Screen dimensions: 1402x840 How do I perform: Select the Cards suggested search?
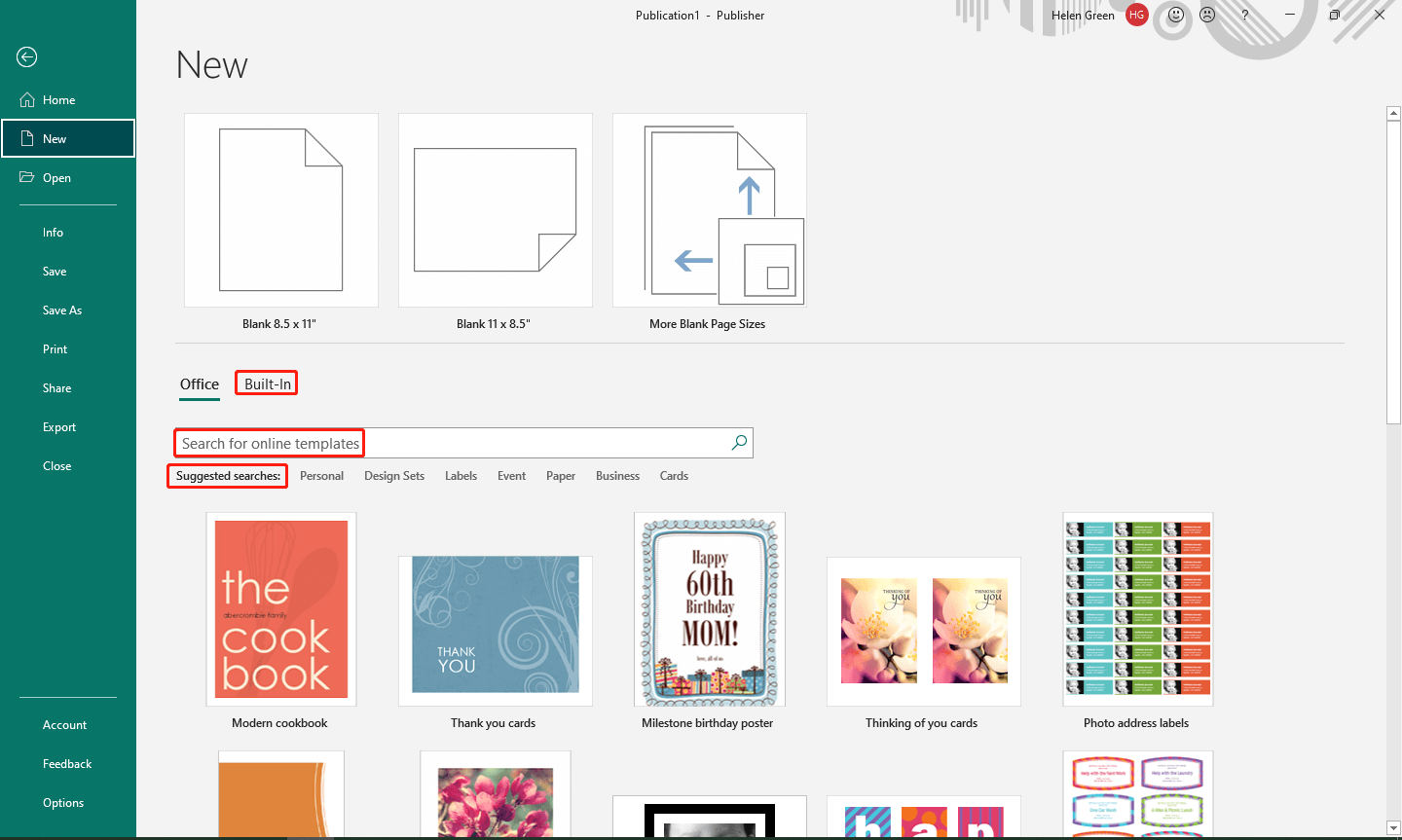(674, 476)
